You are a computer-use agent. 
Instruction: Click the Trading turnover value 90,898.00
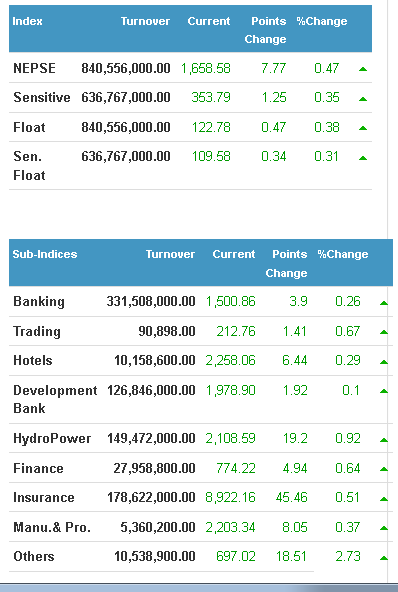(167, 331)
